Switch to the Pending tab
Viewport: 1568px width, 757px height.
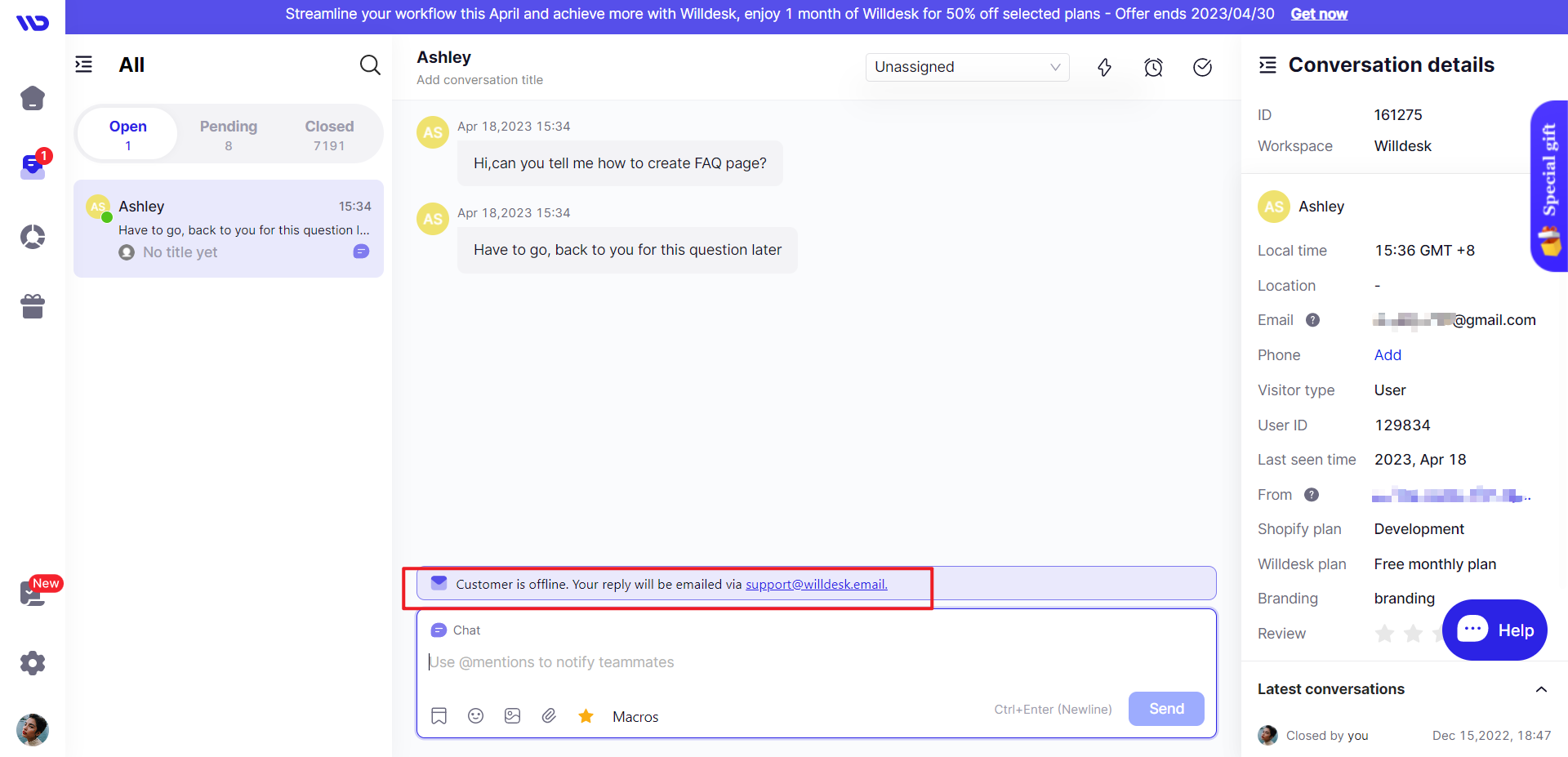coord(229,135)
